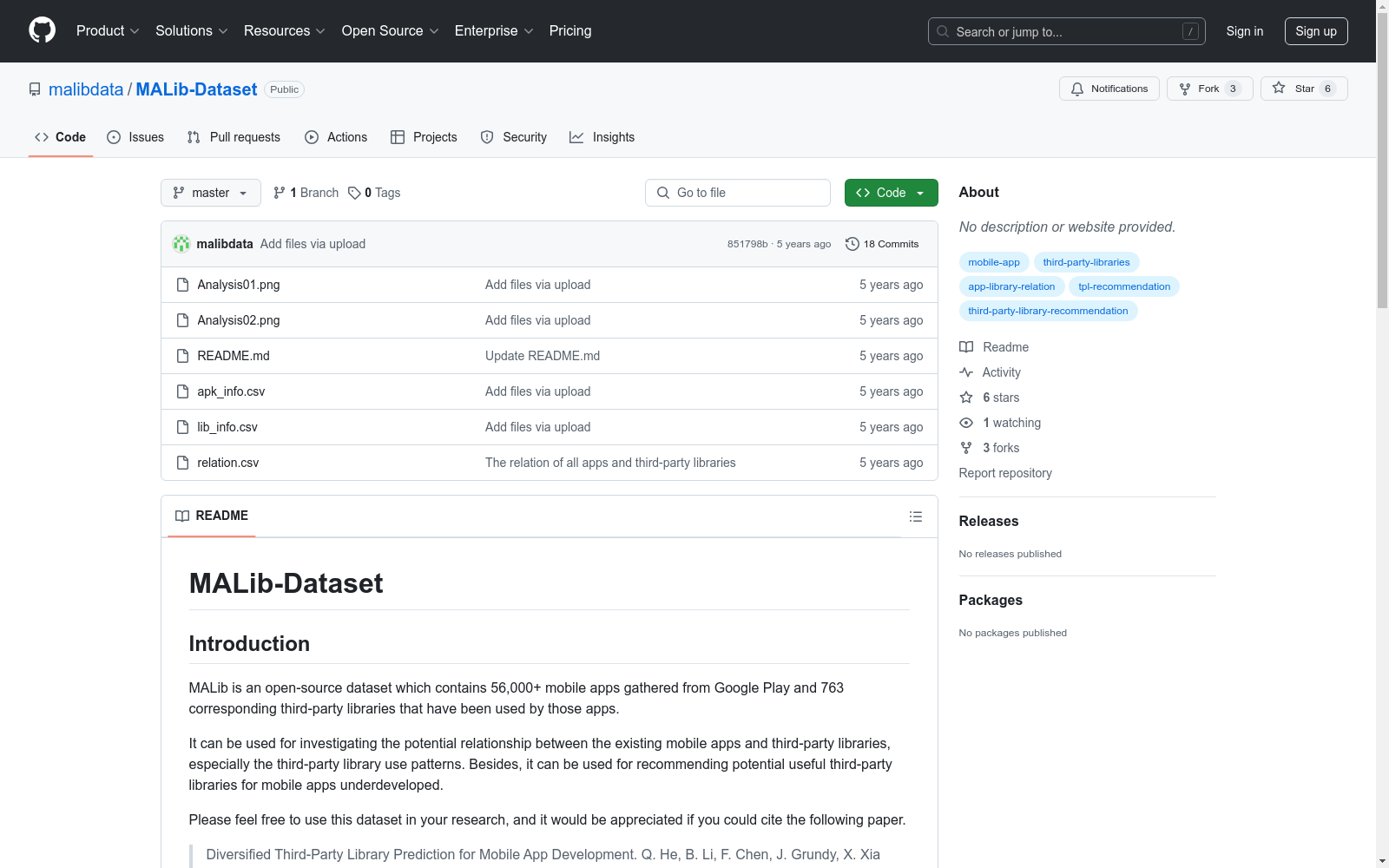Select the README tab heading
The width and height of the screenshot is (1389, 868).
click(212, 516)
